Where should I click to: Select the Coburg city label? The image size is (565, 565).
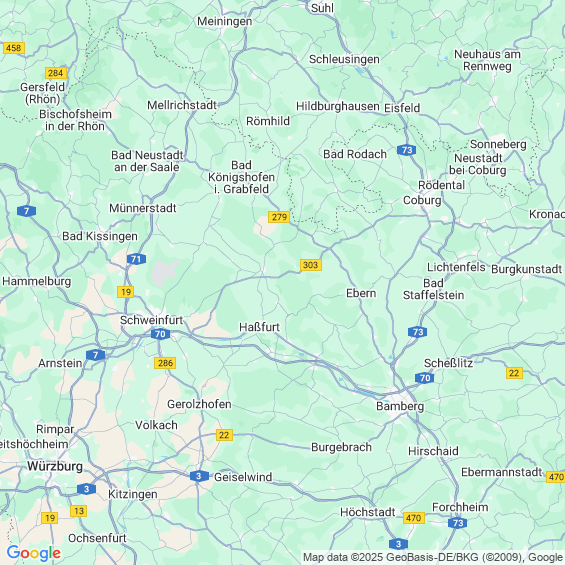(422, 200)
